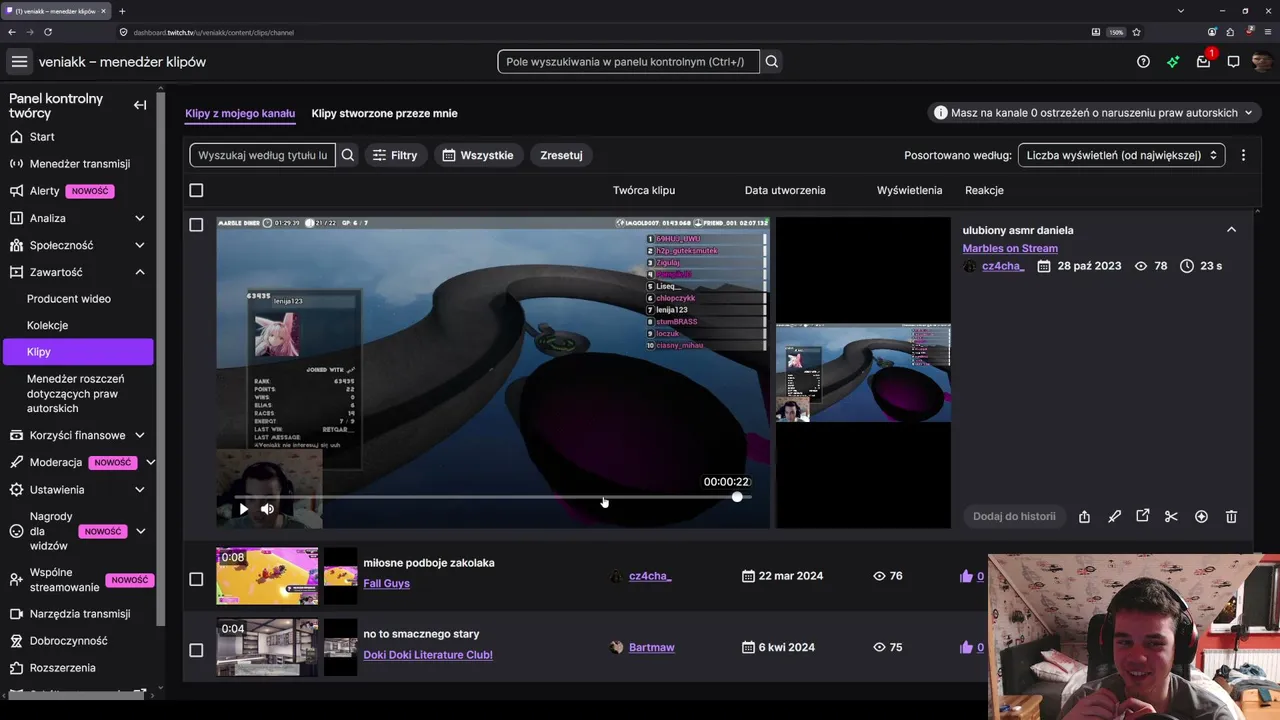Switch to the Klipy stworzone przeze mnie tab
The image size is (1280, 720).
(x=385, y=113)
